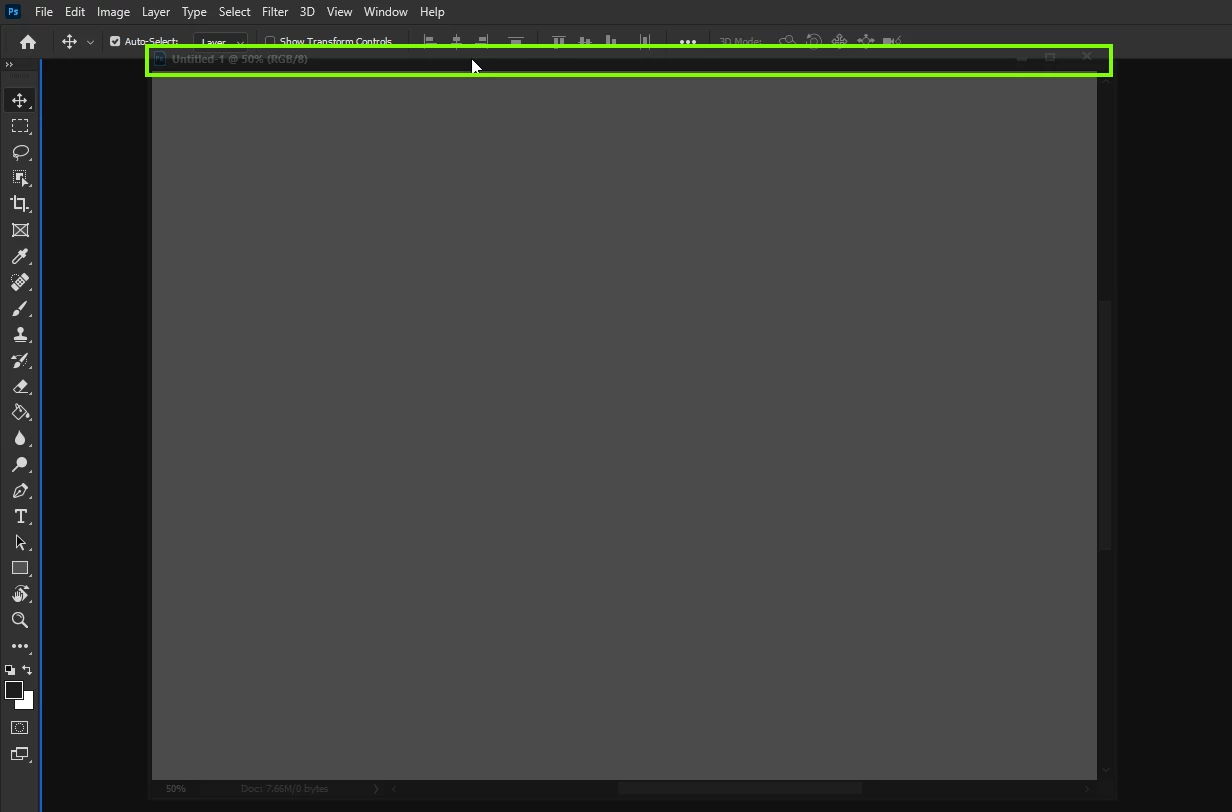Toggle the Auto-Select checkbox
Viewport: 1232px width, 812px height.
pos(115,42)
